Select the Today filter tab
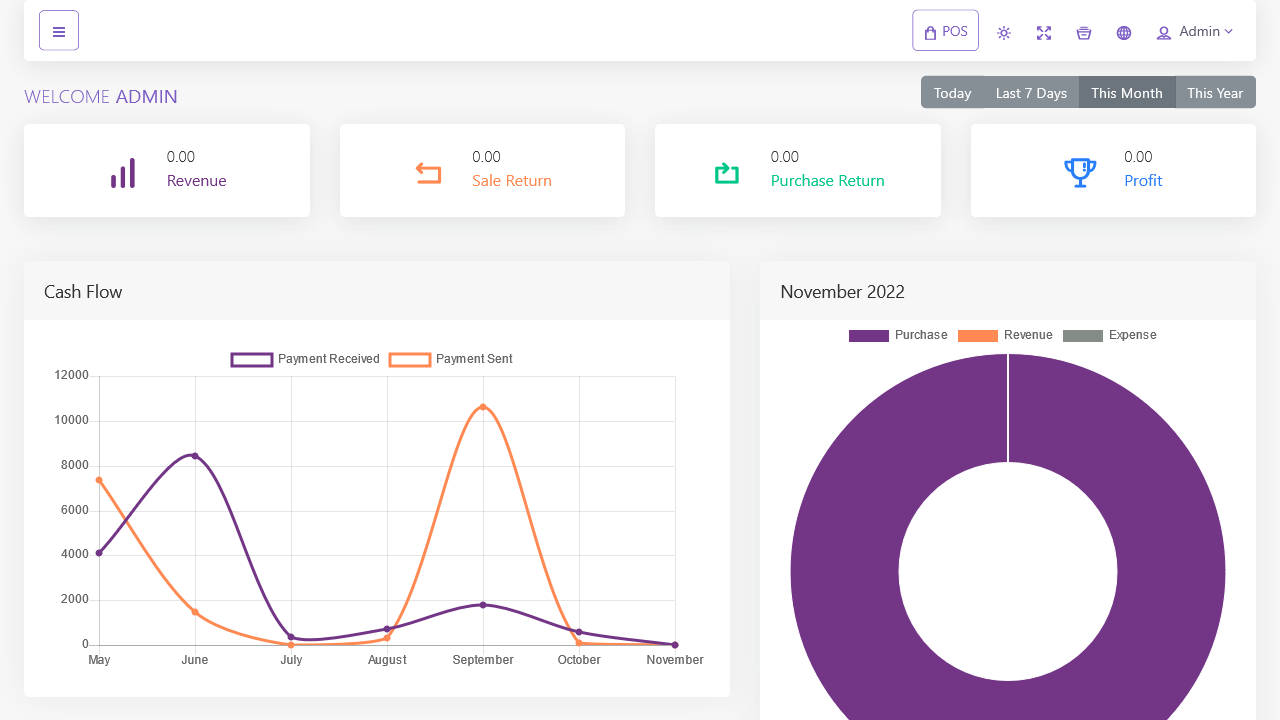The width and height of the screenshot is (1280, 720). click(x=952, y=92)
